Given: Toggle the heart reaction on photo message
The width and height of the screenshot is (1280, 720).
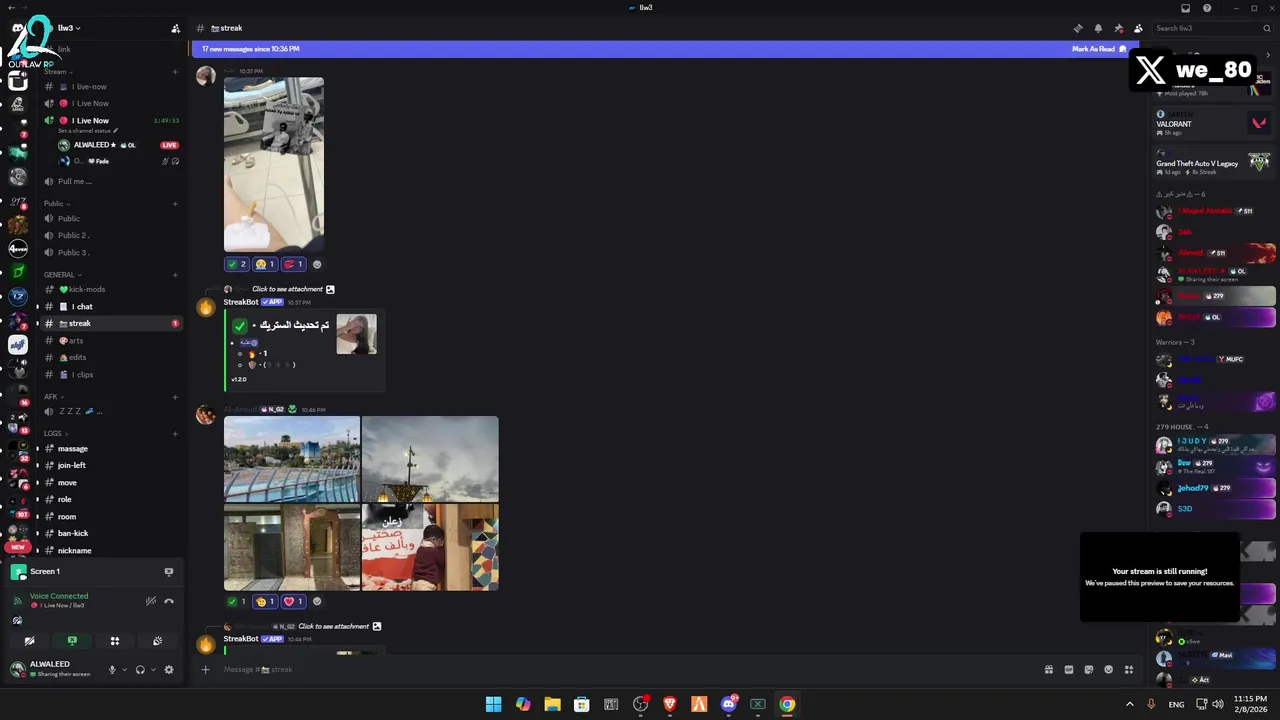Looking at the screenshot, I should [x=294, y=601].
